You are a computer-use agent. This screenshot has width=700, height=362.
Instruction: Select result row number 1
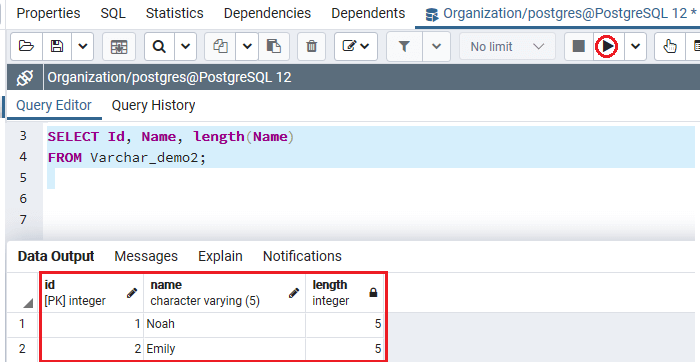pyautogui.click(x=22, y=324)
